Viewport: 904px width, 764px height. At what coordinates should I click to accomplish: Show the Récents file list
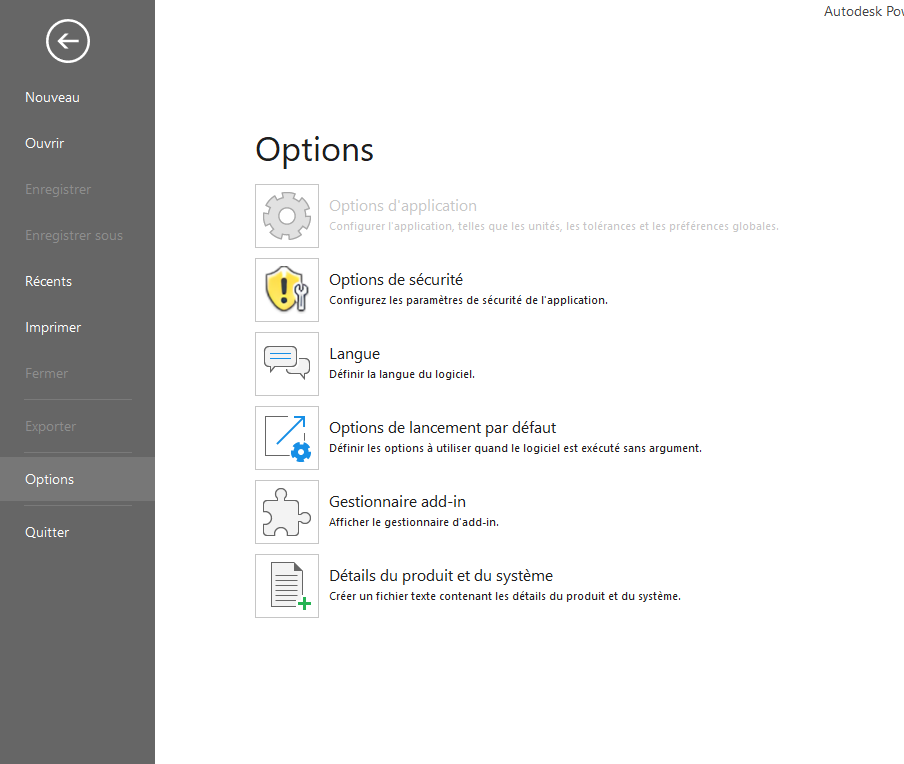pos(48,281)
